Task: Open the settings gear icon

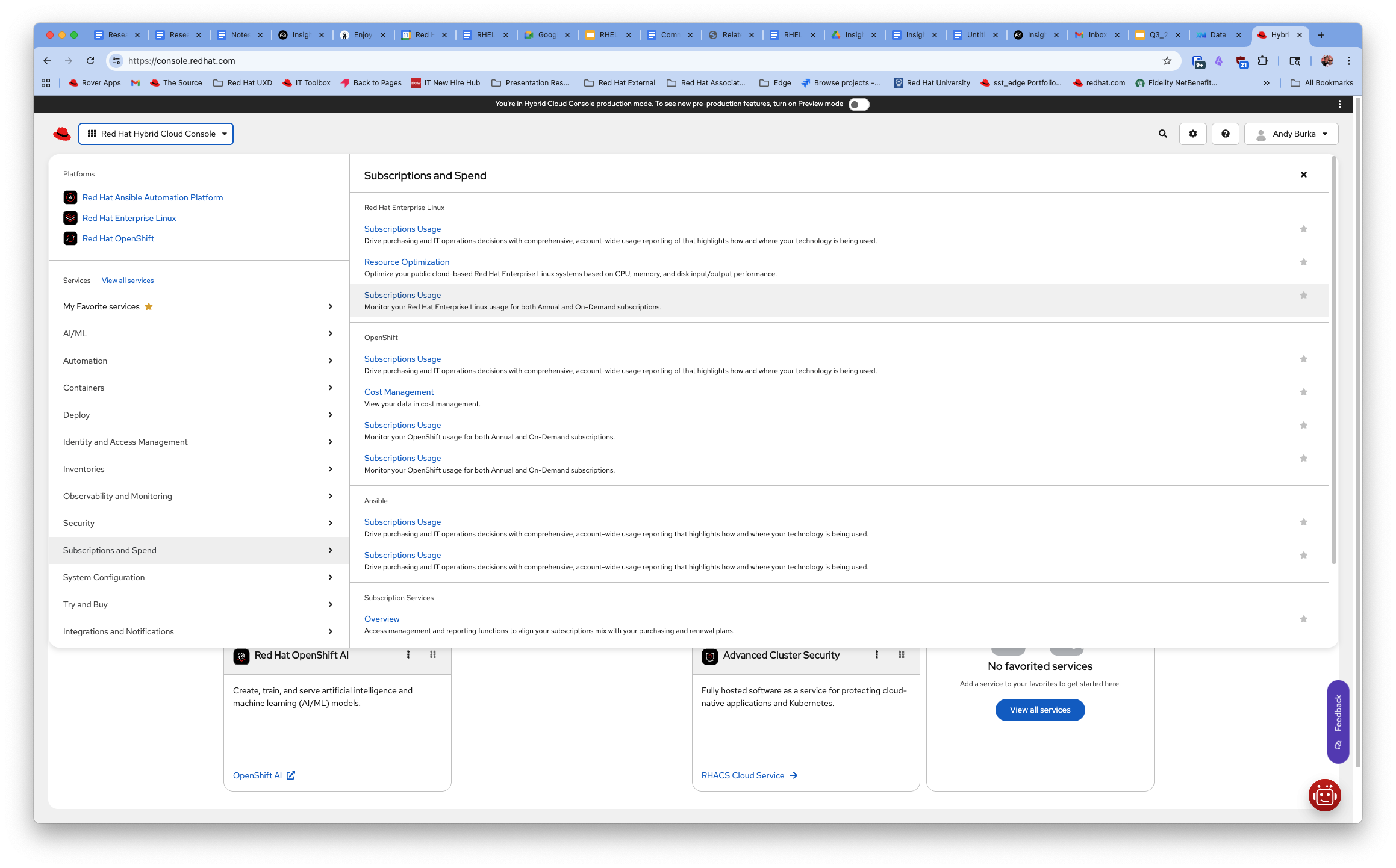Action: tap(1192, 134)
